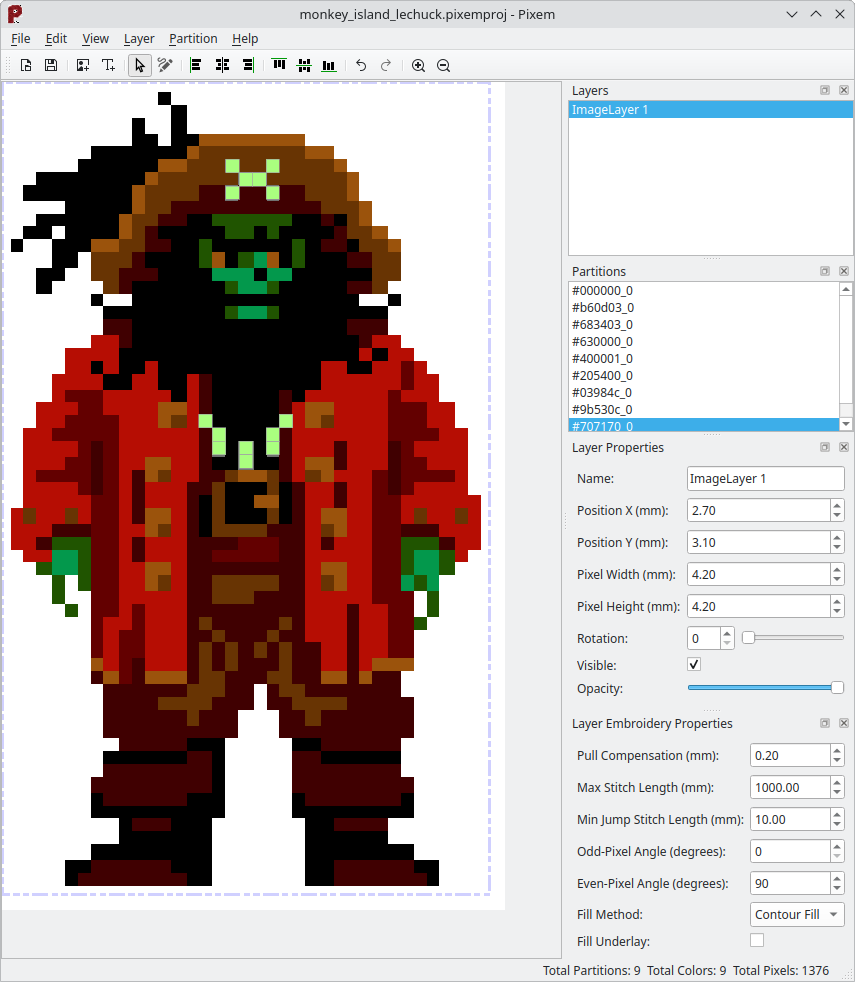Increase Odd-Pixel Angle with the up arrow
The image size is (855, 982).
point(837,846)
